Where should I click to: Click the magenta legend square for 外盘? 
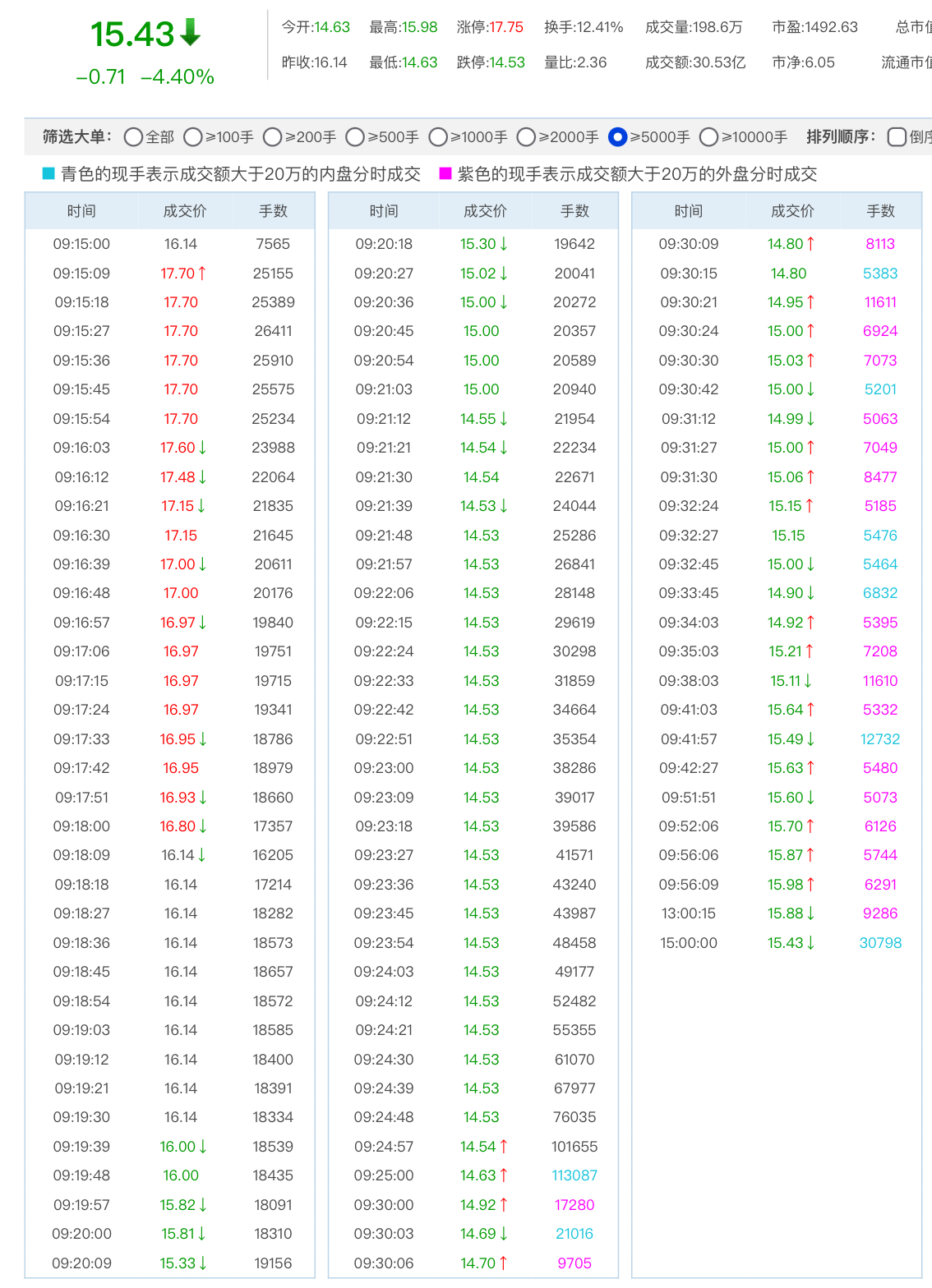point(445,173)
